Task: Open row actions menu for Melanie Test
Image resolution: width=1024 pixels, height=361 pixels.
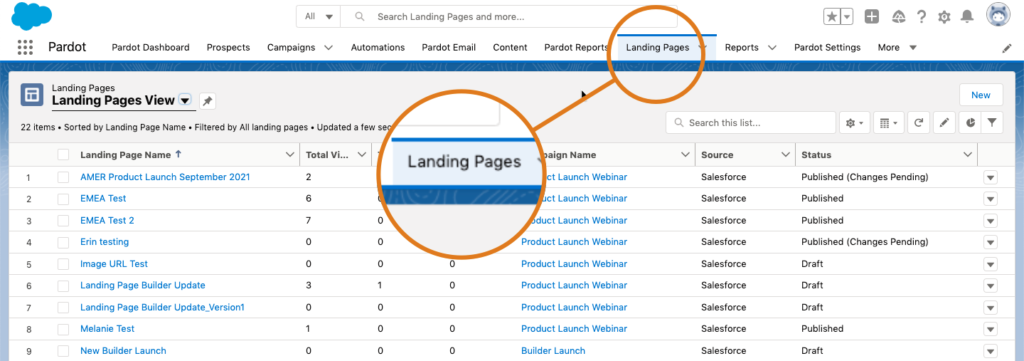Action: 991,329
